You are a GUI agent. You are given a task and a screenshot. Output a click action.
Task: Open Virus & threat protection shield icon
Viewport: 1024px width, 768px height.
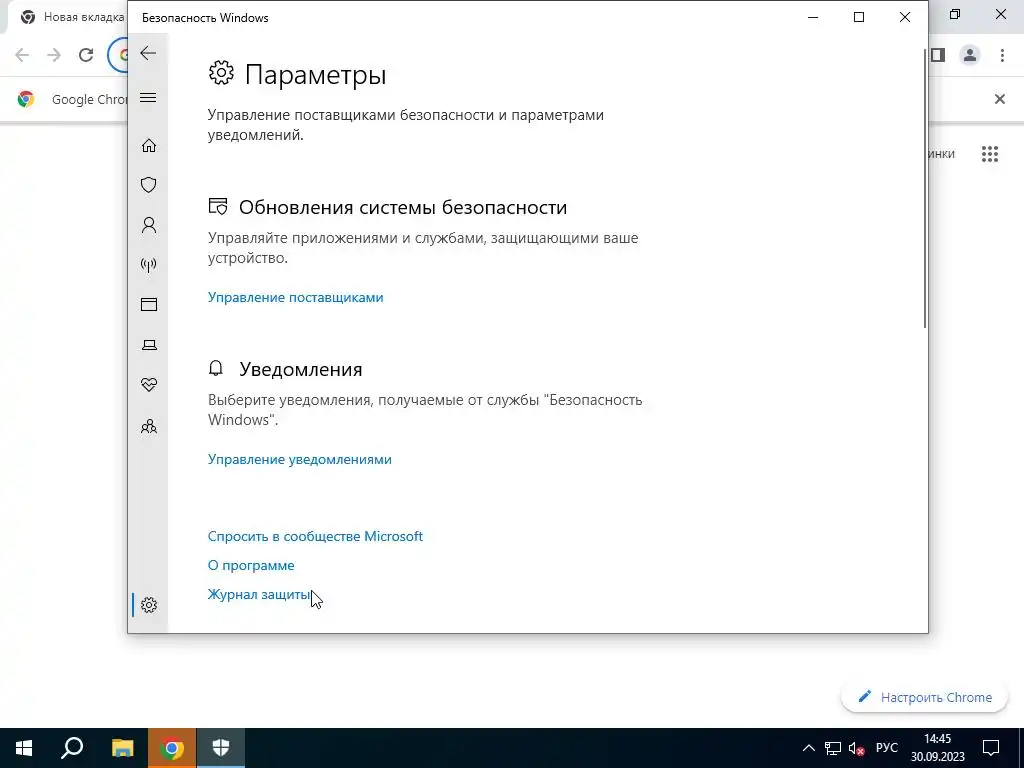pyautogui.click(x=149, y=185)
